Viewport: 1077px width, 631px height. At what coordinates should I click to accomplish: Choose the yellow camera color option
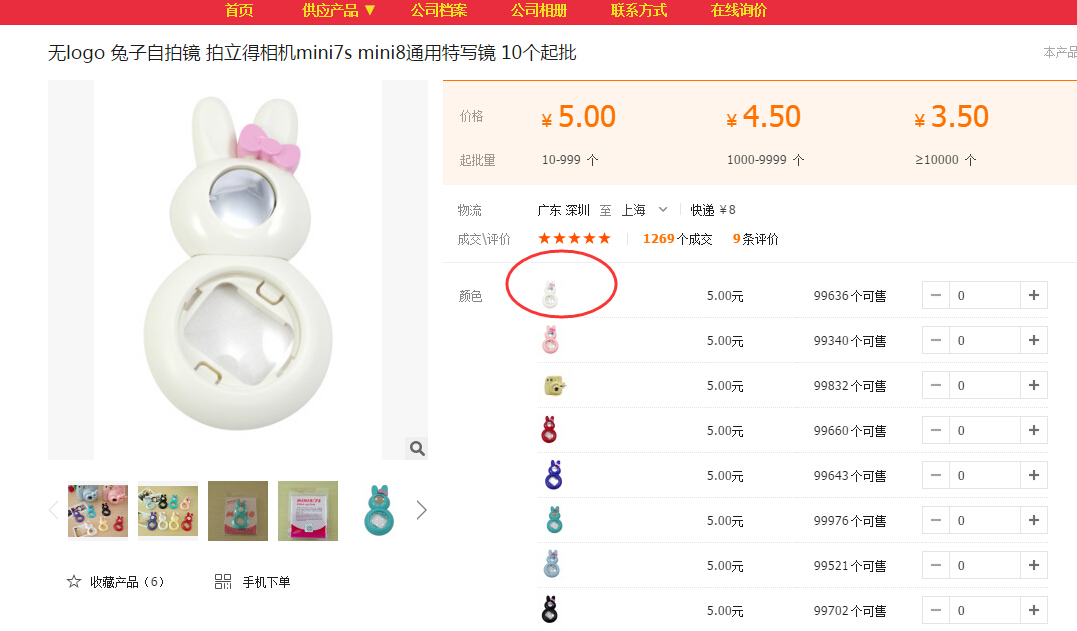click(554, 385)
